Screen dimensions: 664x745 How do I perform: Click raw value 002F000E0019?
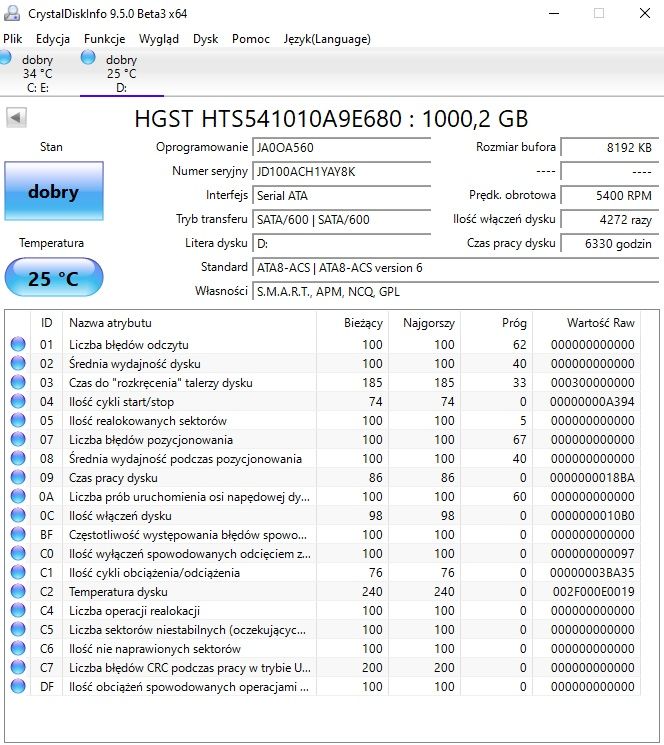[x=593, y=592]
